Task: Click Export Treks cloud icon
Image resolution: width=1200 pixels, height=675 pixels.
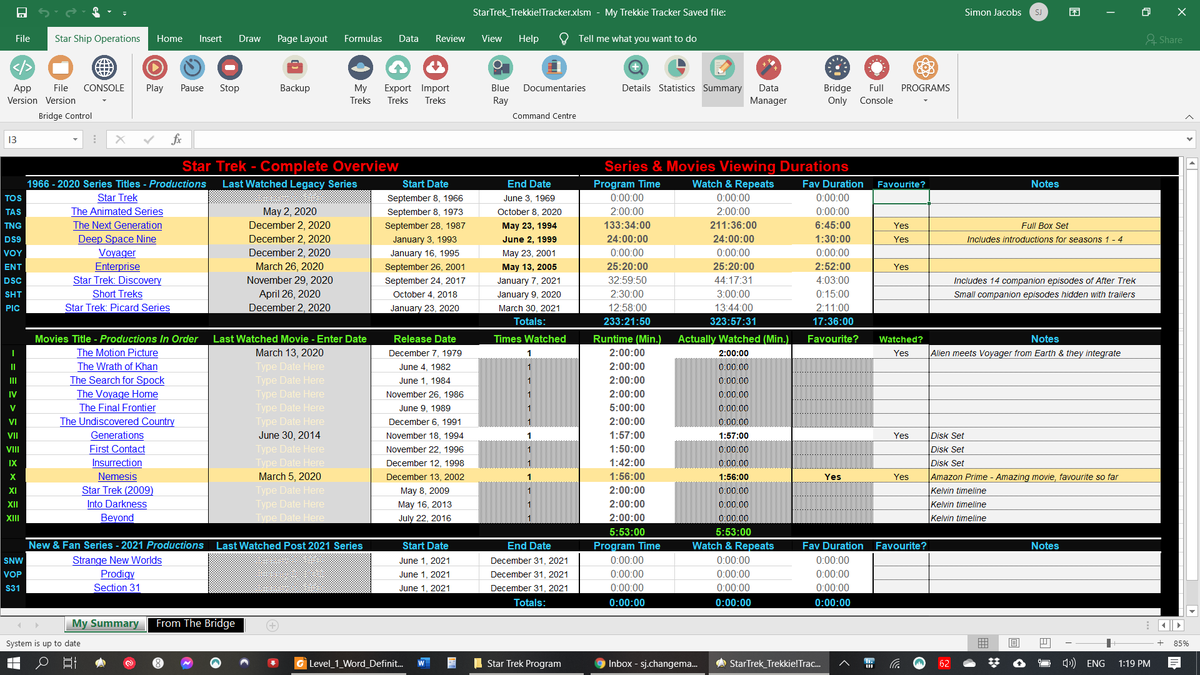Action: click(398, 68)
